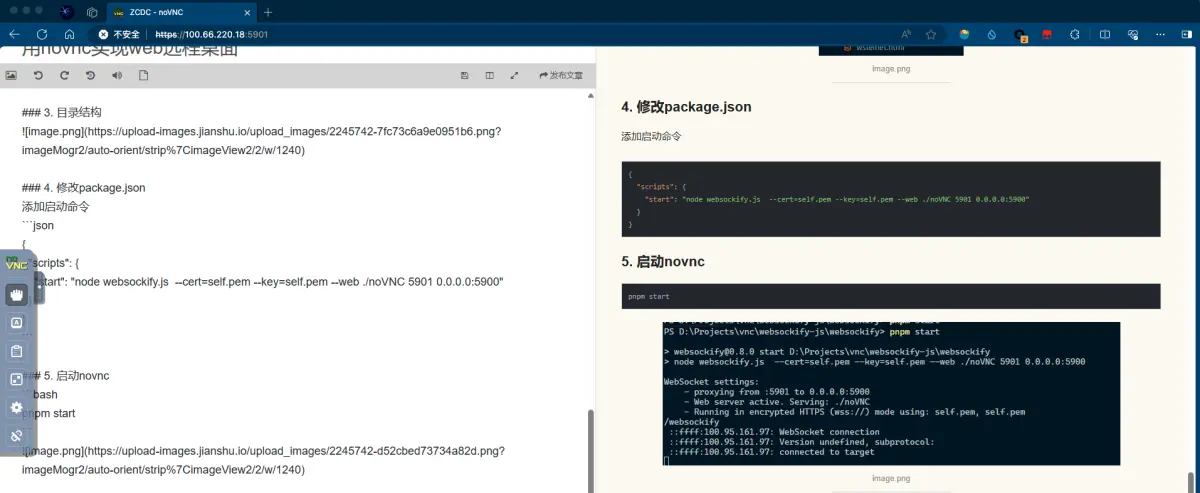
Task: Go to browser home page
Action: point(69,34)
